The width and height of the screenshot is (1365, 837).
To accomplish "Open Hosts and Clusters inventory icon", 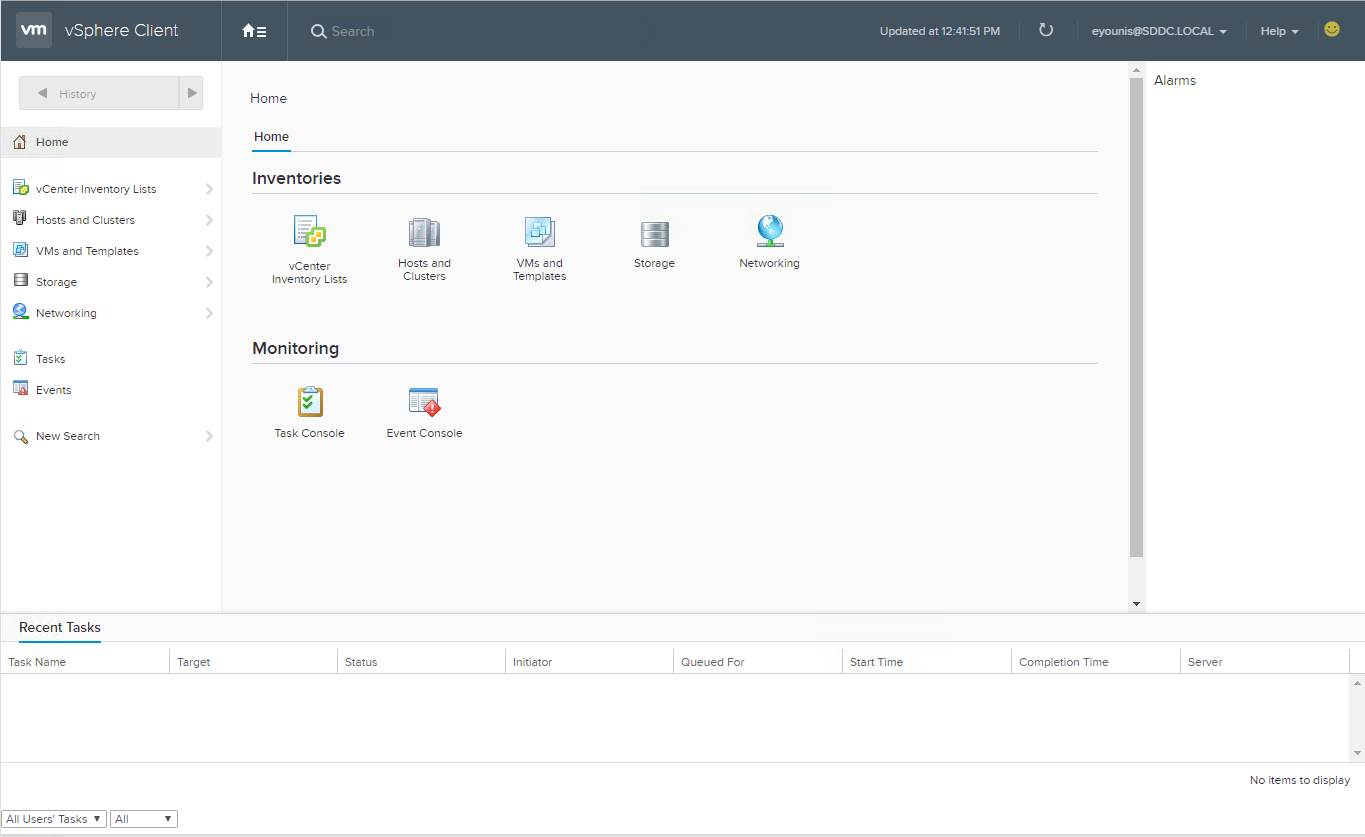I will pos(424,233).
